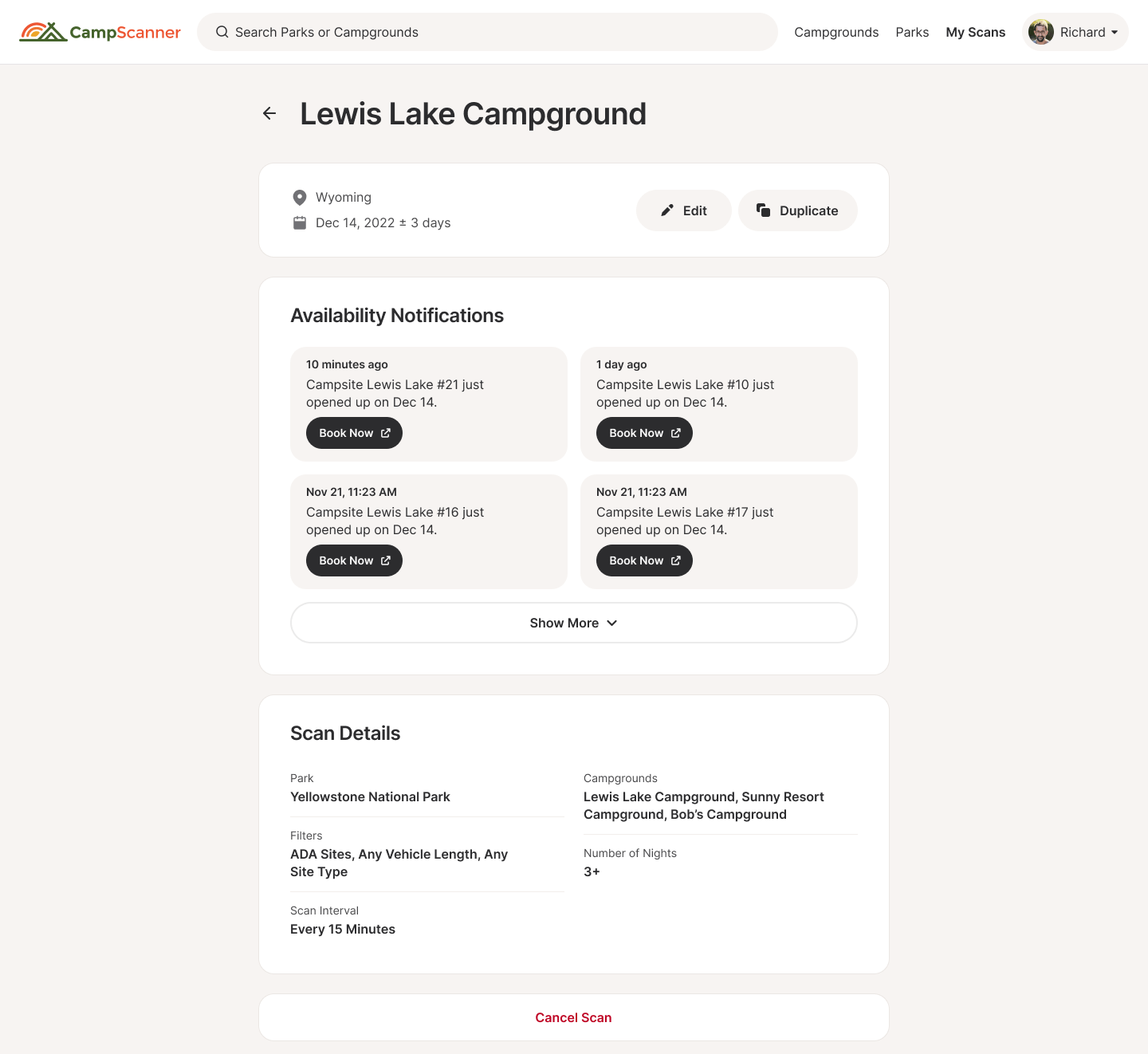Image resolution: width=1148 pixels, height=1054 pixels.
Task: Click the CampScanner tent logo
Action: click(x=43, y=32)
